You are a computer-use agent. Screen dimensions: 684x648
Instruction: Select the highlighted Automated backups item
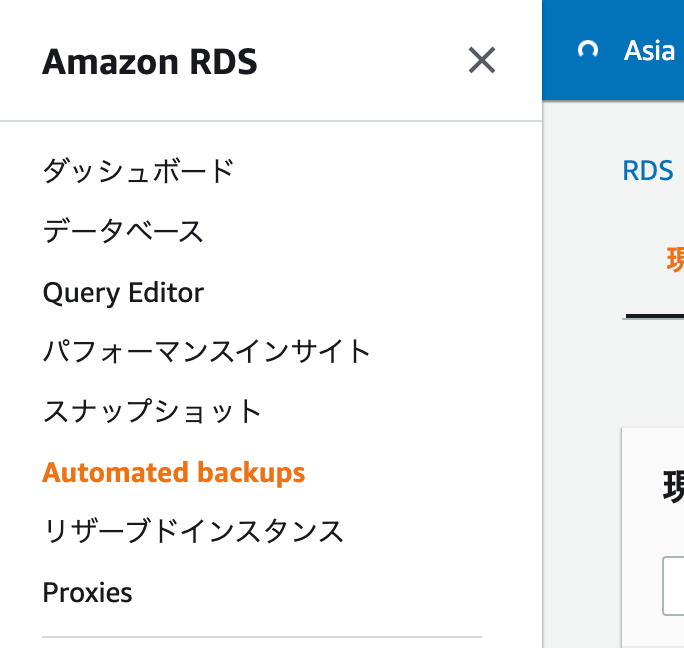174,473
